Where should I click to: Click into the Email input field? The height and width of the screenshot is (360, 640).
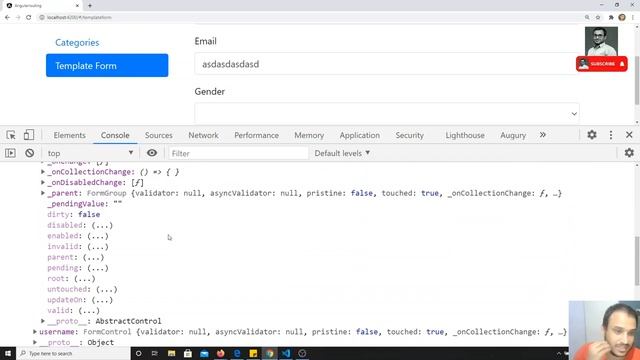click(386, 64)
